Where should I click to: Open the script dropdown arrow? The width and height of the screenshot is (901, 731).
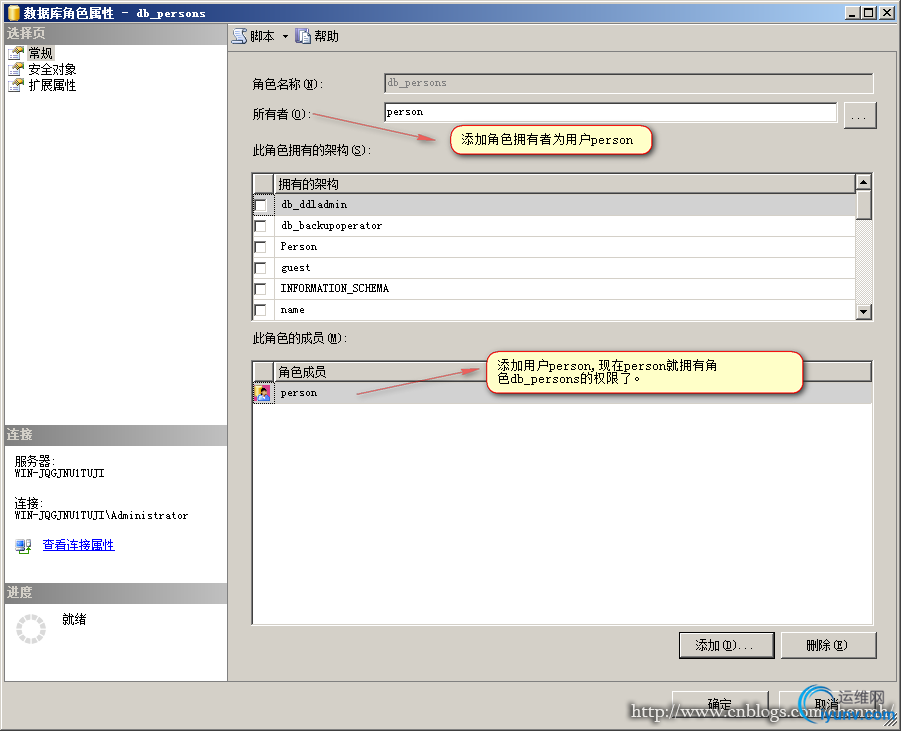(285, 37)
